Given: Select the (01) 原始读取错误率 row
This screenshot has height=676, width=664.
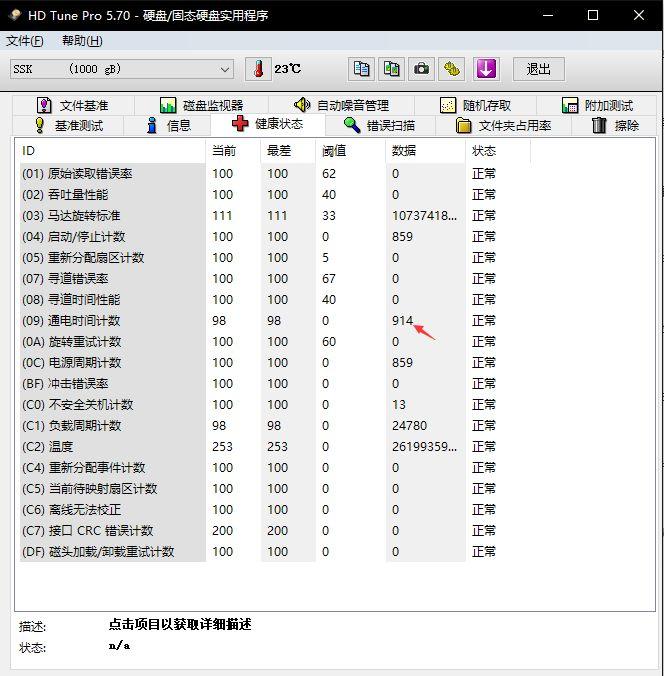Looking at the screenshot, I should (x=275, y=174).
